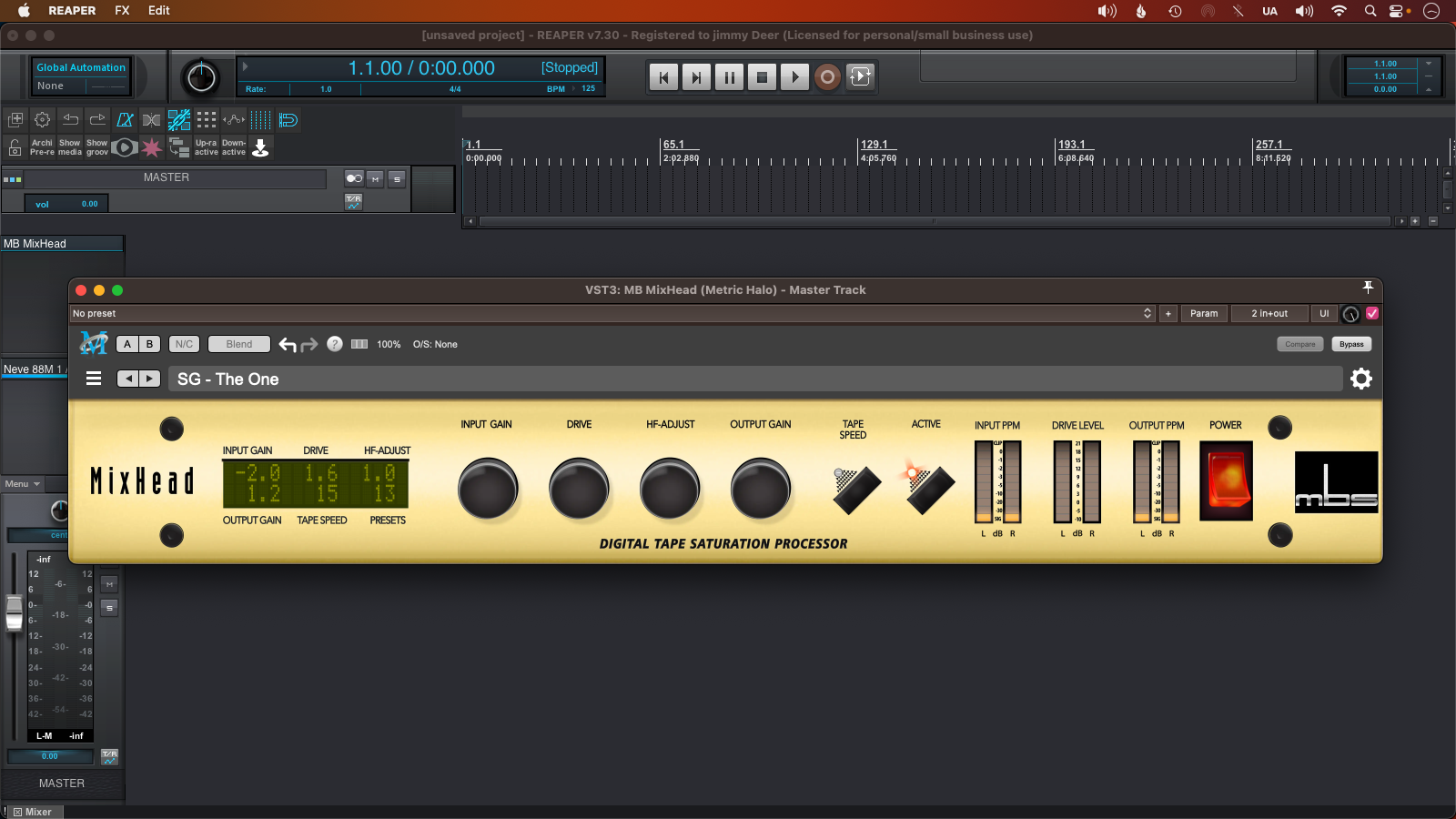Open MixHead hamburger preset menu
This screenshot has height=819, width=1456.
(x=94, y=379)
